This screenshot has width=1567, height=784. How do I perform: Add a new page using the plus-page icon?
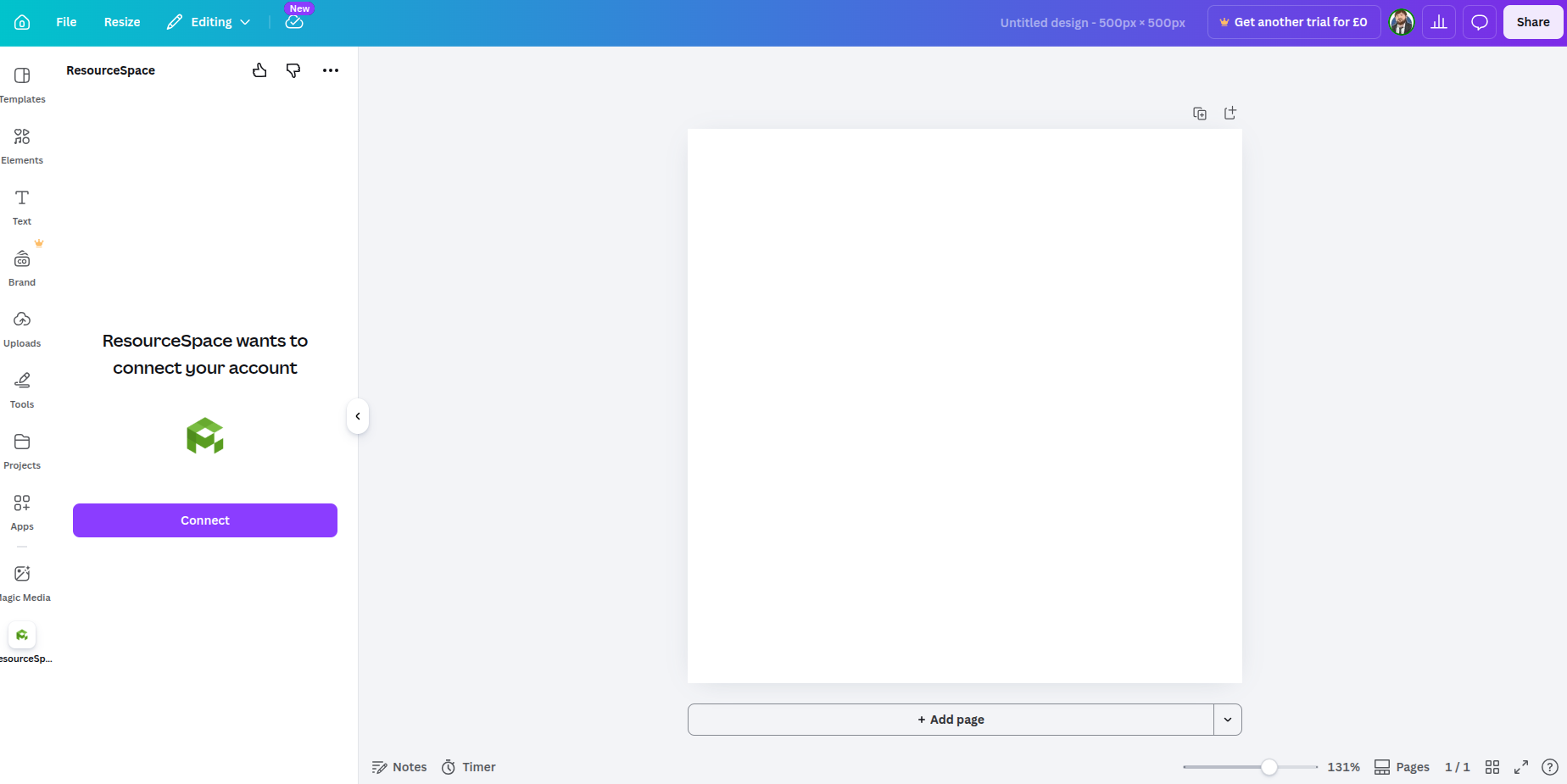pyautogui.click(x=1230, y=114)
